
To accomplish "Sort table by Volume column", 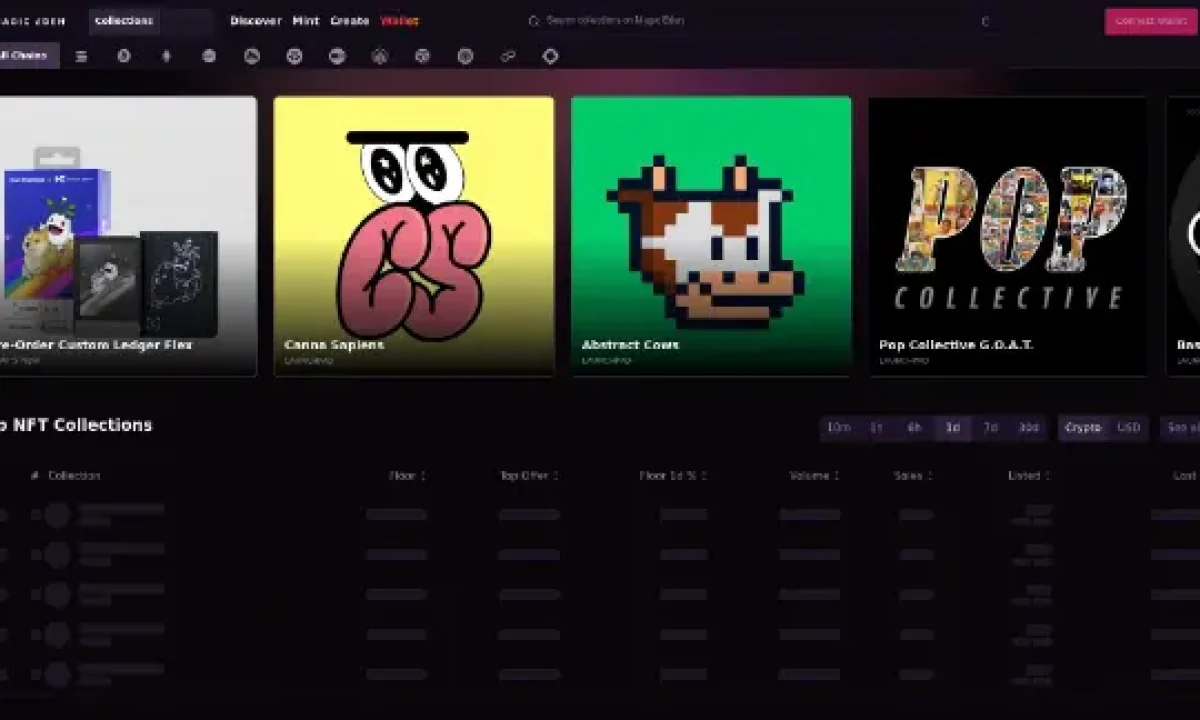I will point(814,476).
